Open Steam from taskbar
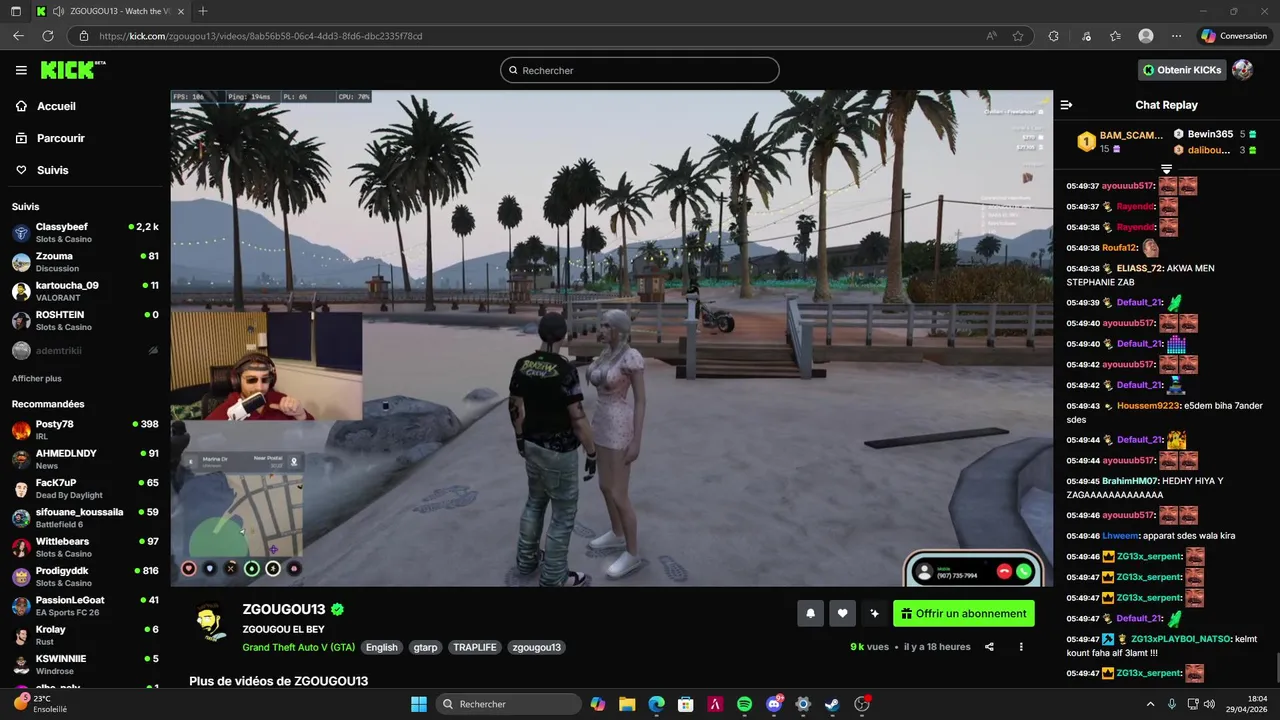The height and width of the screenshot is (720, 1280). click(x=832, y=704)
